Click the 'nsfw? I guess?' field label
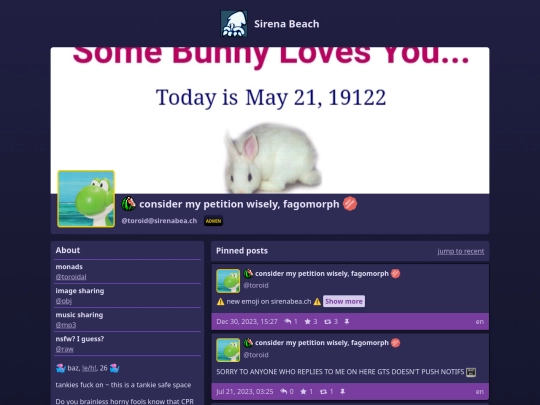The image size is (540, 405). coord(80,339)
